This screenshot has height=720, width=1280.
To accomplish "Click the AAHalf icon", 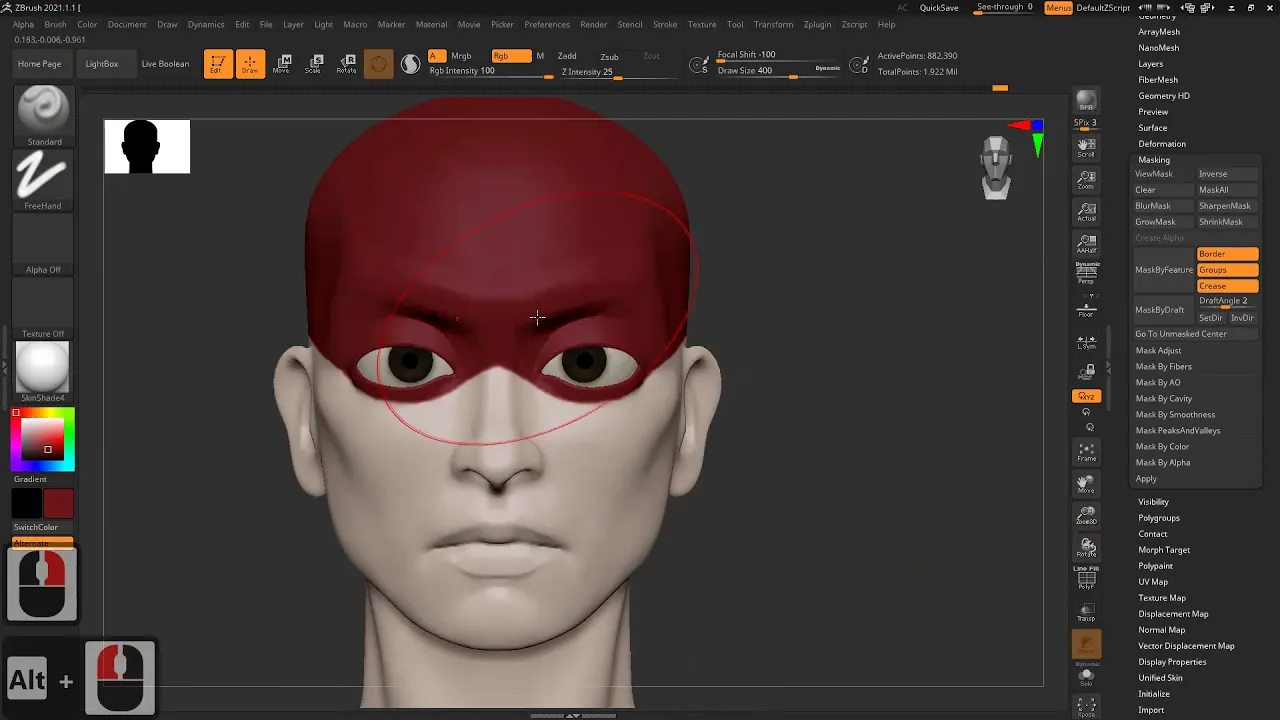I will [1086, 243].
